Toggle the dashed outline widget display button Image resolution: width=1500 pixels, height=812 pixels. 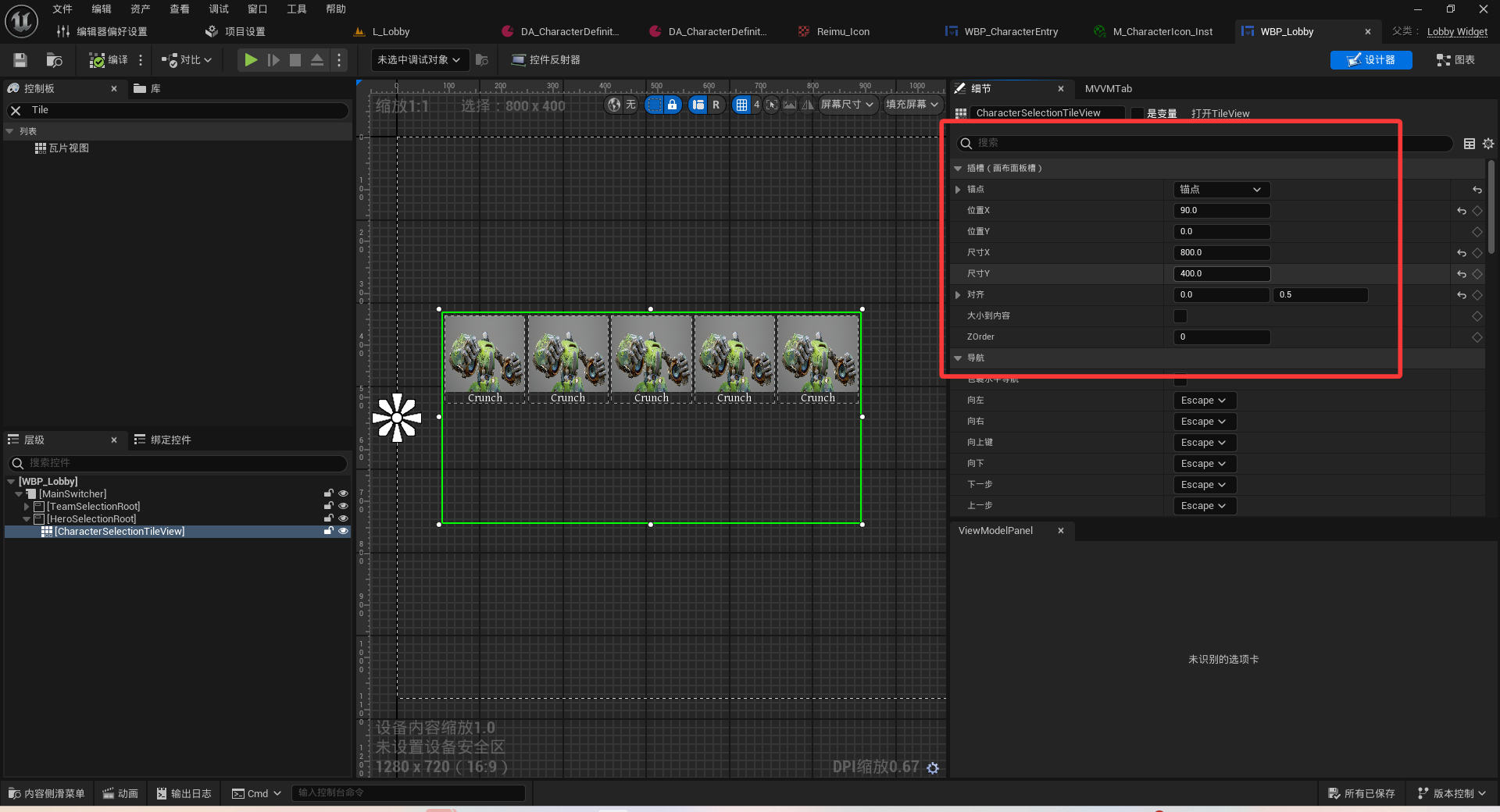point(655,105)
